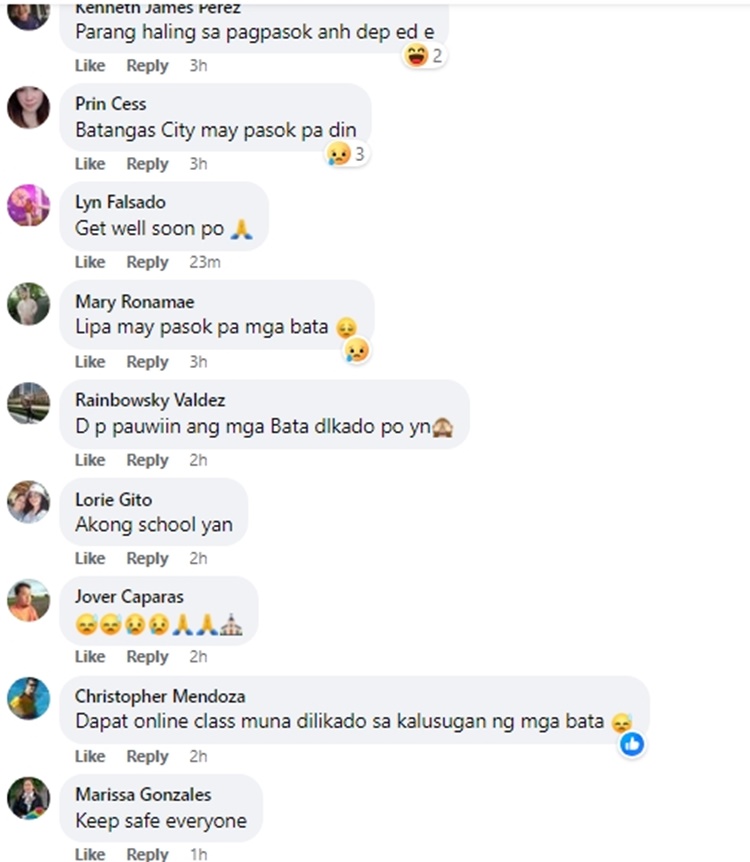
Task: Click the crying reaction on Mary Ronamae's comment
Action: [357, 350]
